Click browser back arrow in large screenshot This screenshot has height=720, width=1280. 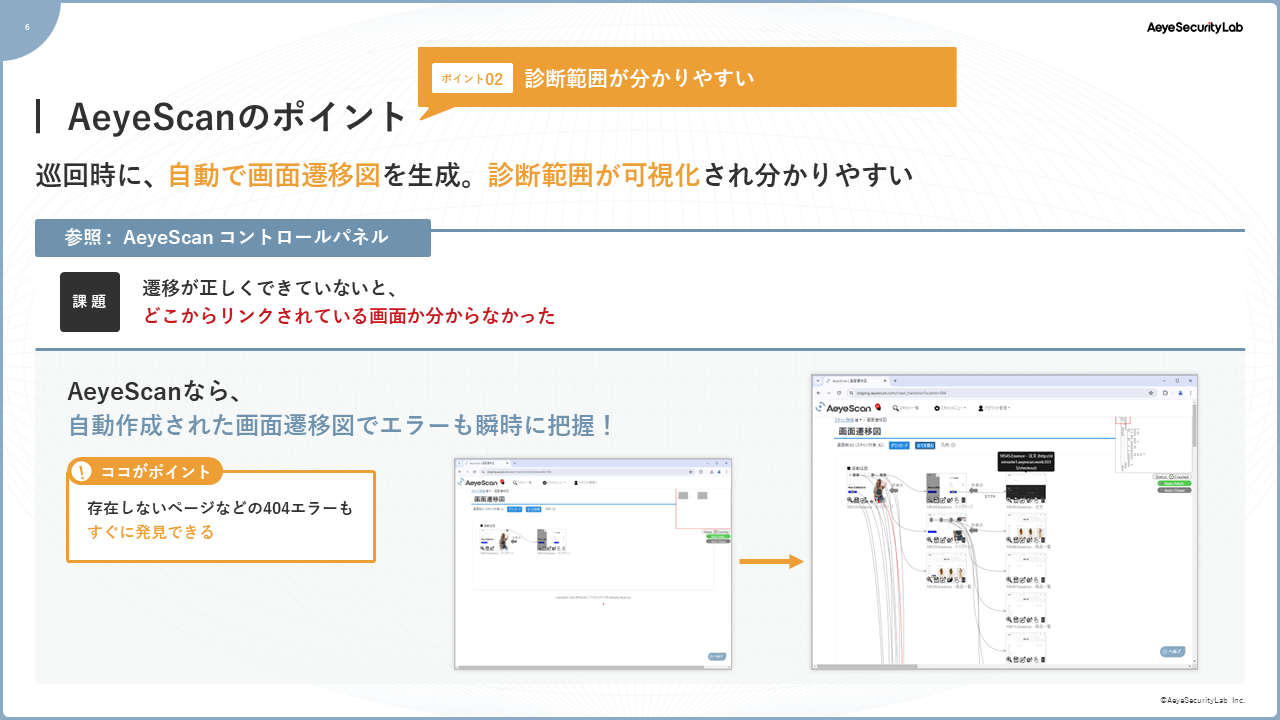[x=818, y=393]
